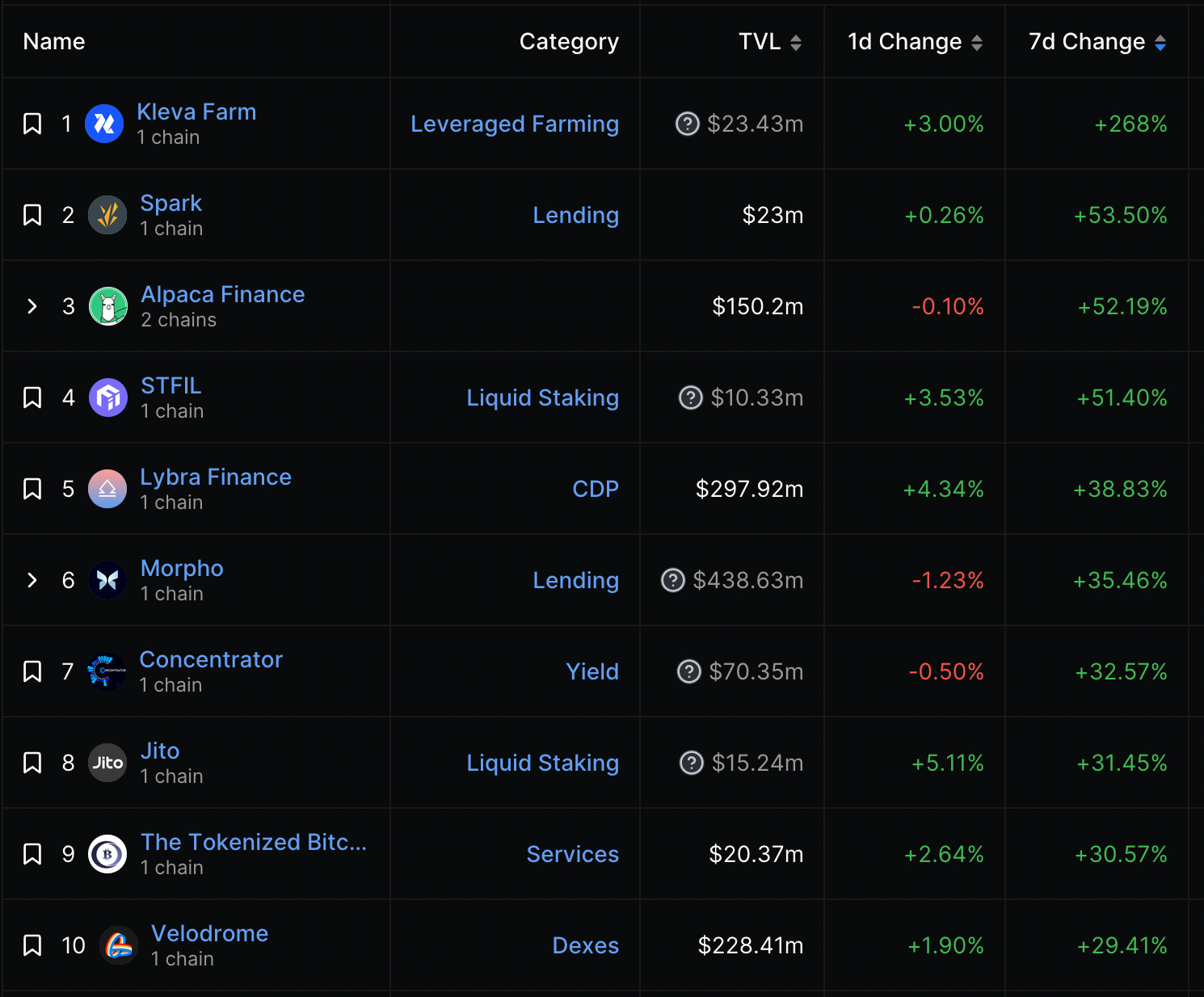This screenshot has width=1204, height=997.
Task: Click Velodrome TVL $228.41m
Action: coord(751,945)
